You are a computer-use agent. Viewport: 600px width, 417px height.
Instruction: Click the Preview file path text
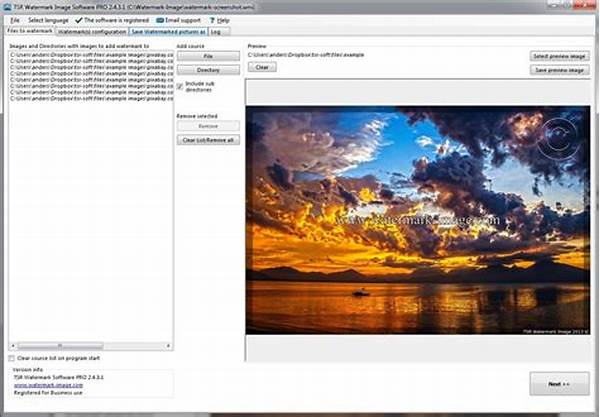click(306, 55)
